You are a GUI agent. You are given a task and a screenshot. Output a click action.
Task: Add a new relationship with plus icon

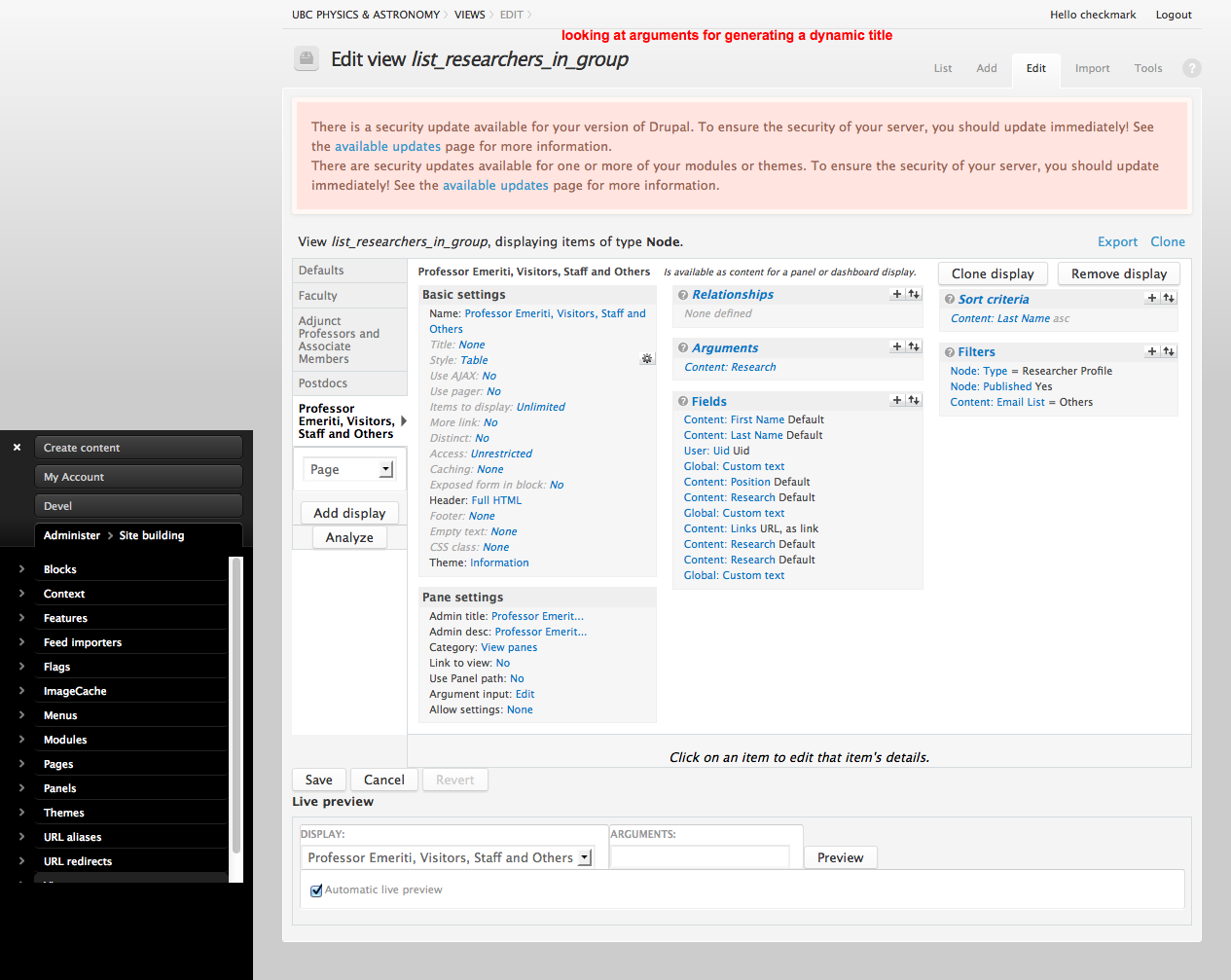(x=896, y=294)
